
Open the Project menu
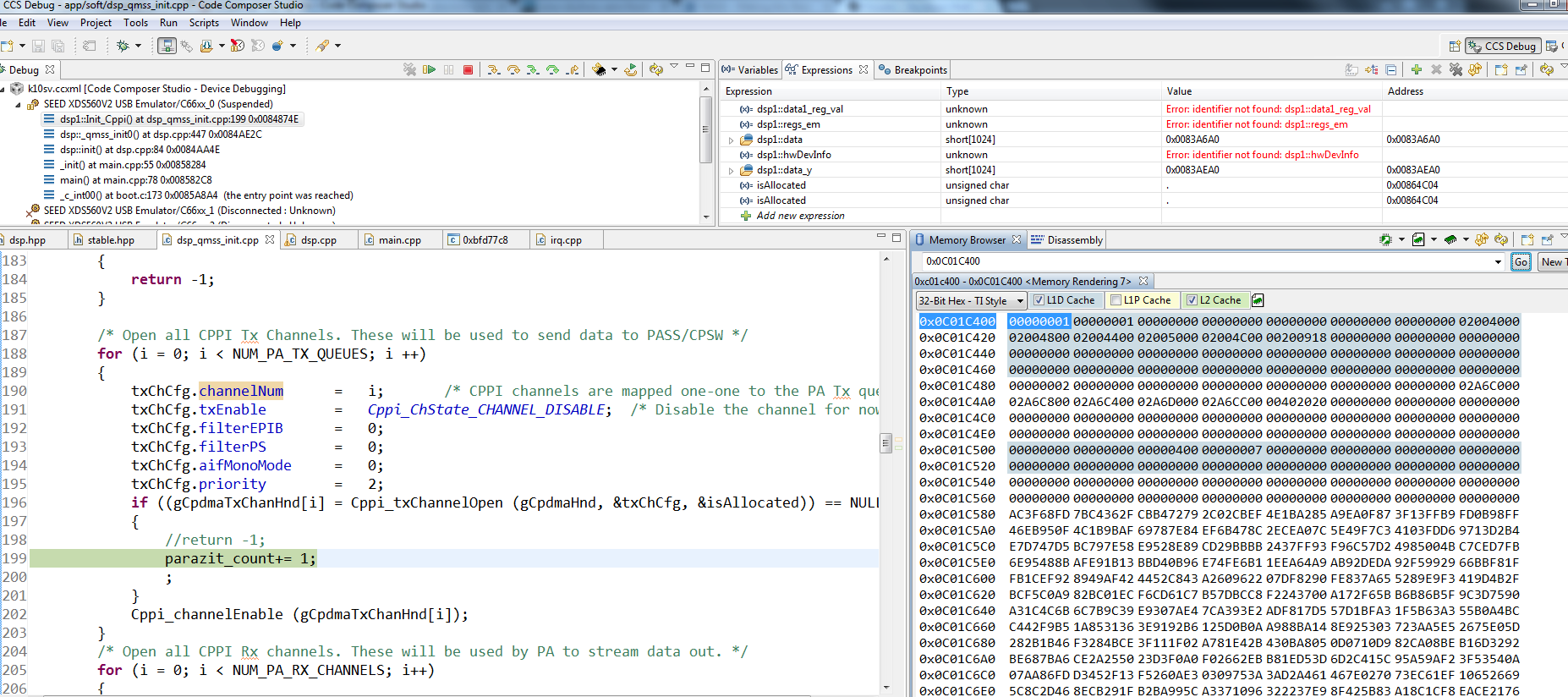point(96,23)
